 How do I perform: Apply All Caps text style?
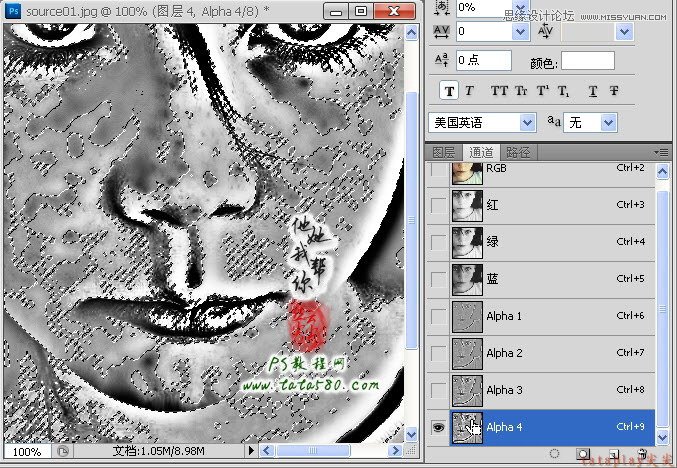[499, 91]
